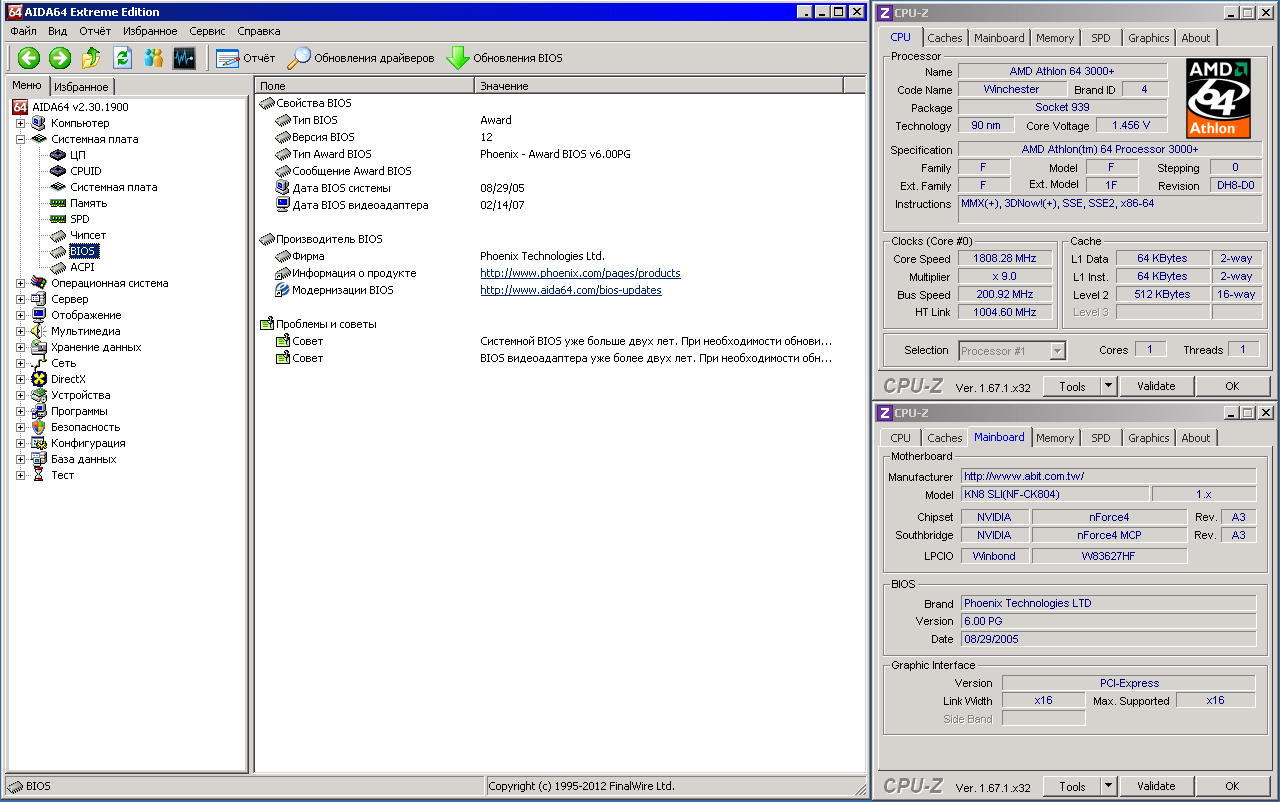Expand the Операционная система node
Screen dimensions: 1280x802
[20, 283]
